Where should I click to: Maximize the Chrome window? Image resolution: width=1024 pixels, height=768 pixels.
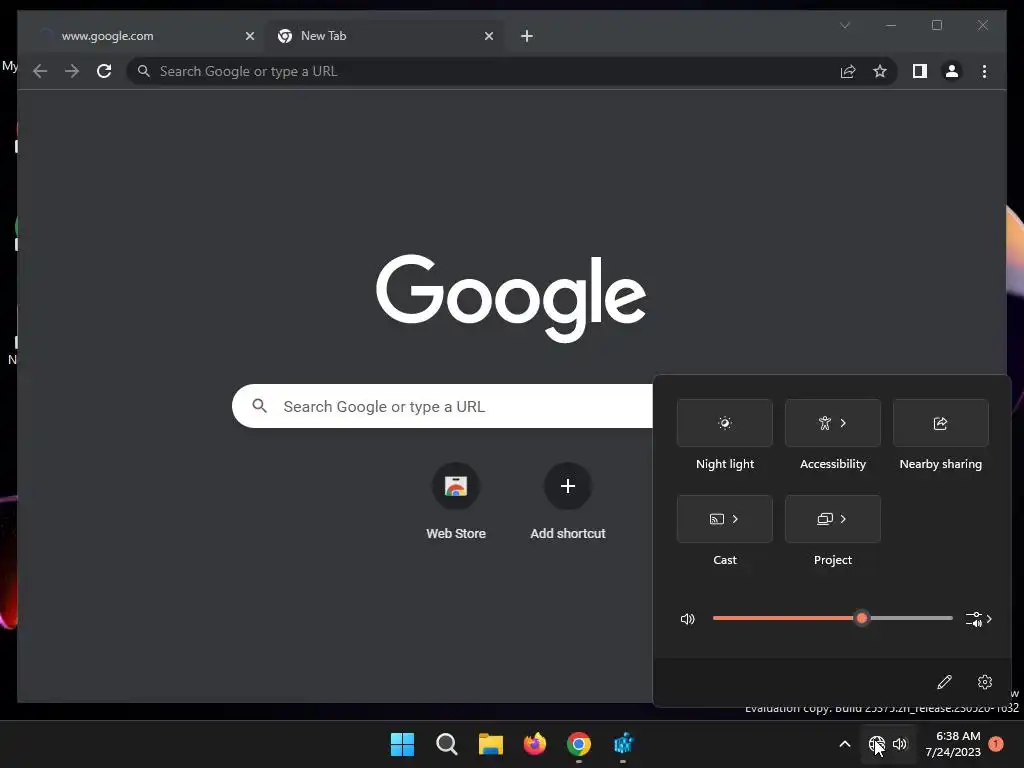tap(936, 25)
